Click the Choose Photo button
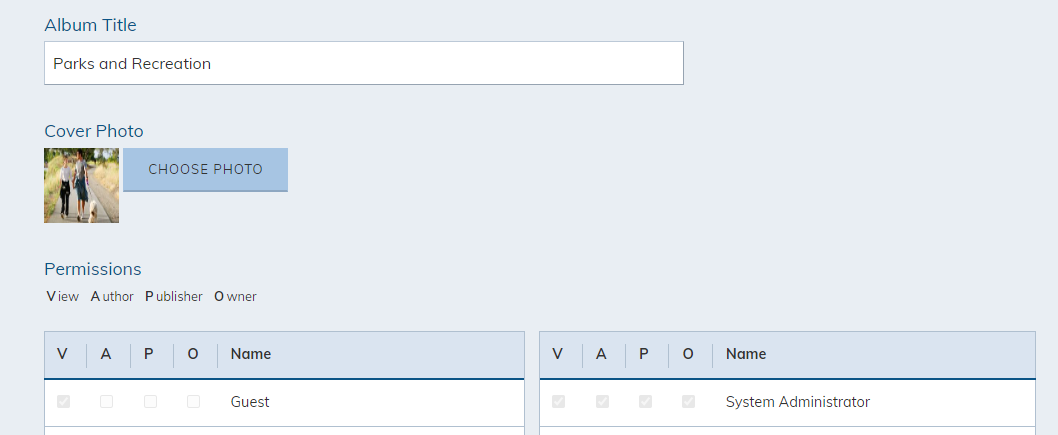1058x435 pixels. coord(205,169)
